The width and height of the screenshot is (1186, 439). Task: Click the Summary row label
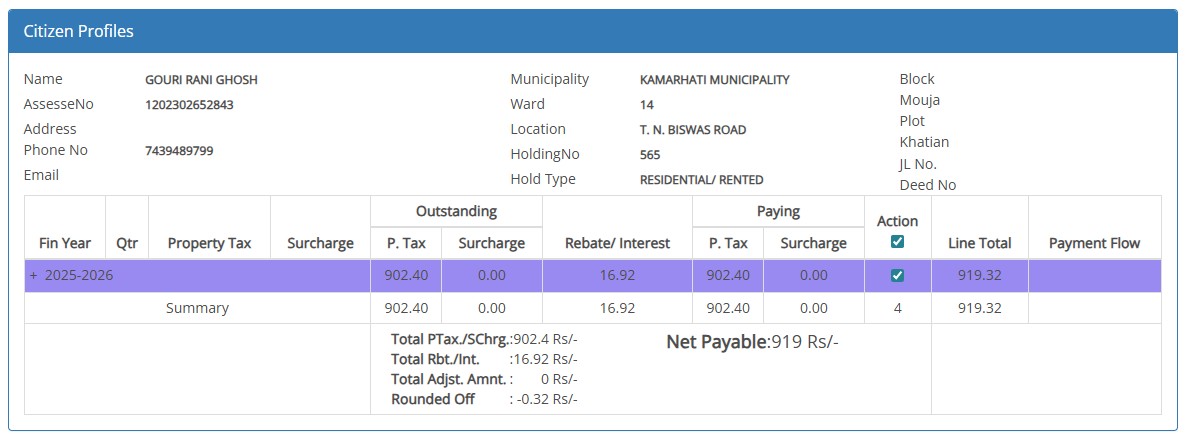pos(197,308)
